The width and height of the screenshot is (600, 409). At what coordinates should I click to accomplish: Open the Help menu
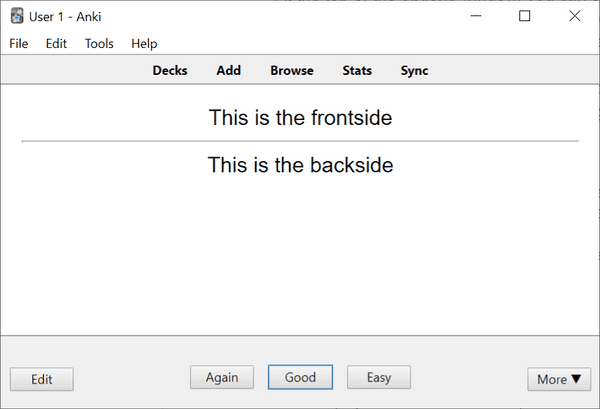144,44
